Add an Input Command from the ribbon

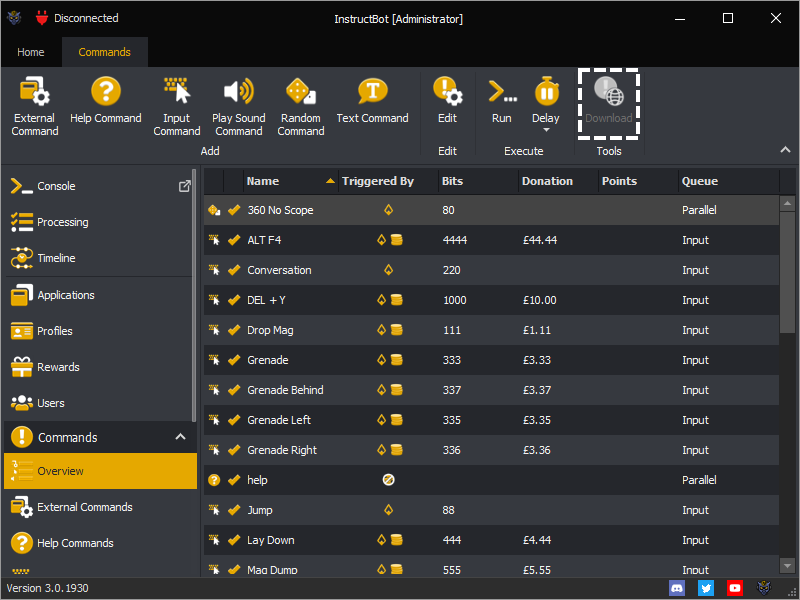coord(177,106)
